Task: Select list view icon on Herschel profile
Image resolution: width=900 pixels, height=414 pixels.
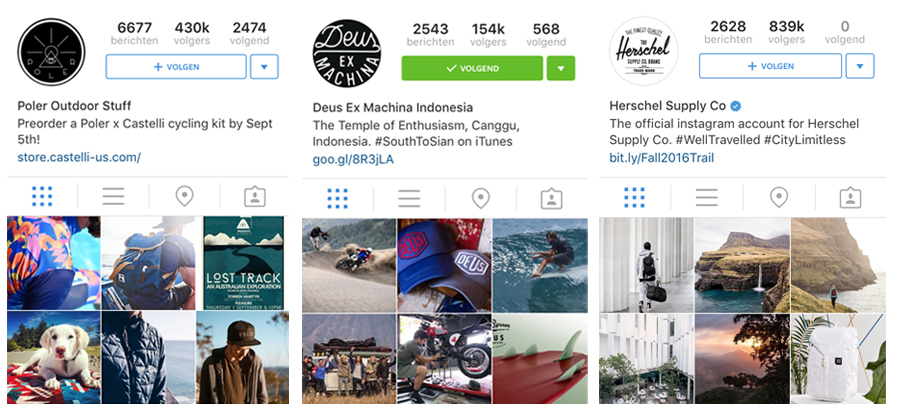Action: coord(707,198)
